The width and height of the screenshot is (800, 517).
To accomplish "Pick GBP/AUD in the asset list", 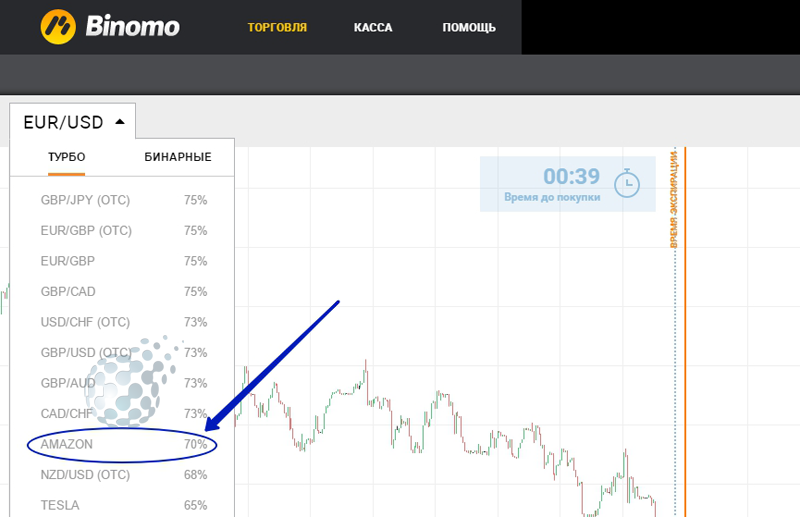I will pos(122,383).
